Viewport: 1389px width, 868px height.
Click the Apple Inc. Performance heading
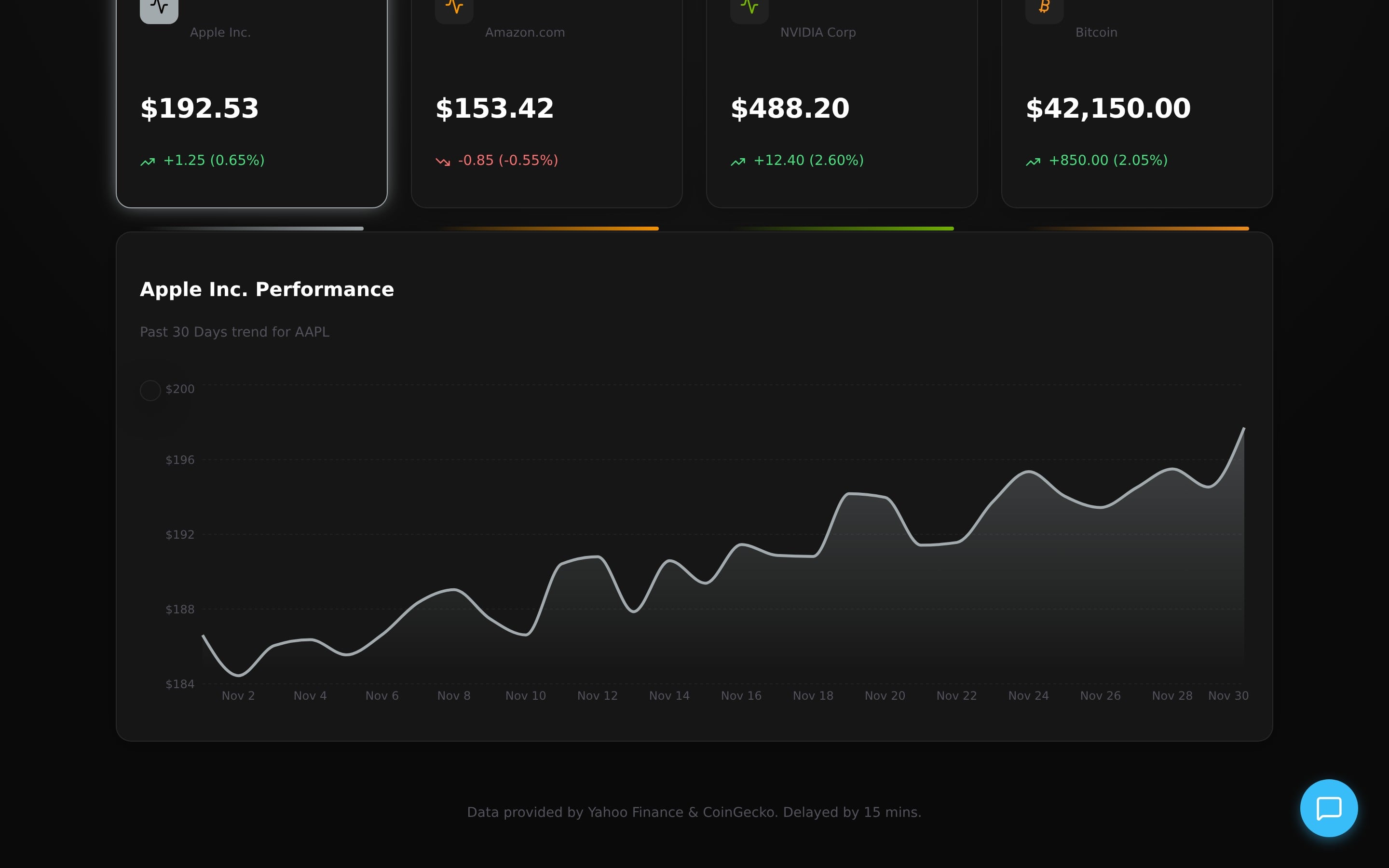(267, 289)
